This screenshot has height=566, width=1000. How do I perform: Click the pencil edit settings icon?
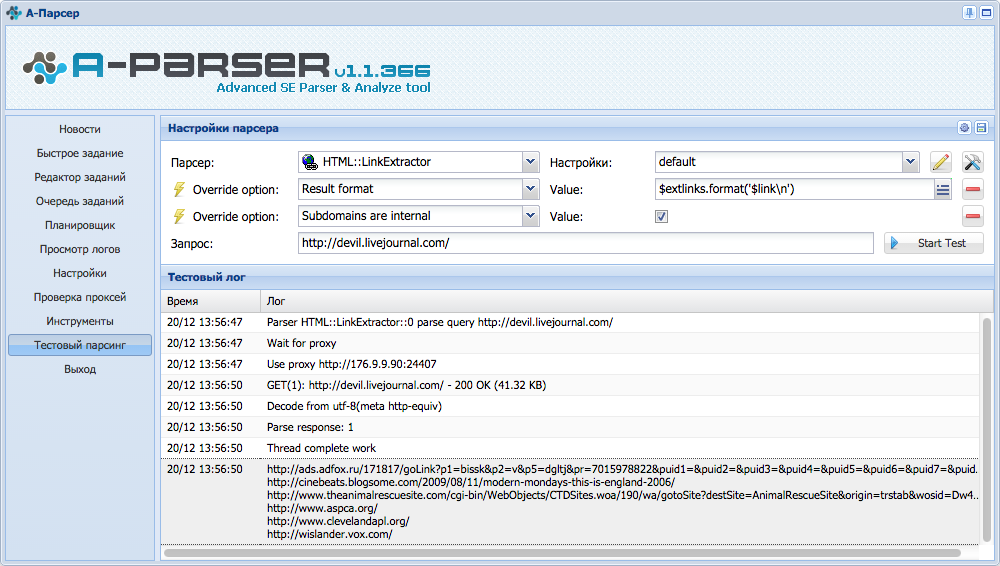coord(940,162)
